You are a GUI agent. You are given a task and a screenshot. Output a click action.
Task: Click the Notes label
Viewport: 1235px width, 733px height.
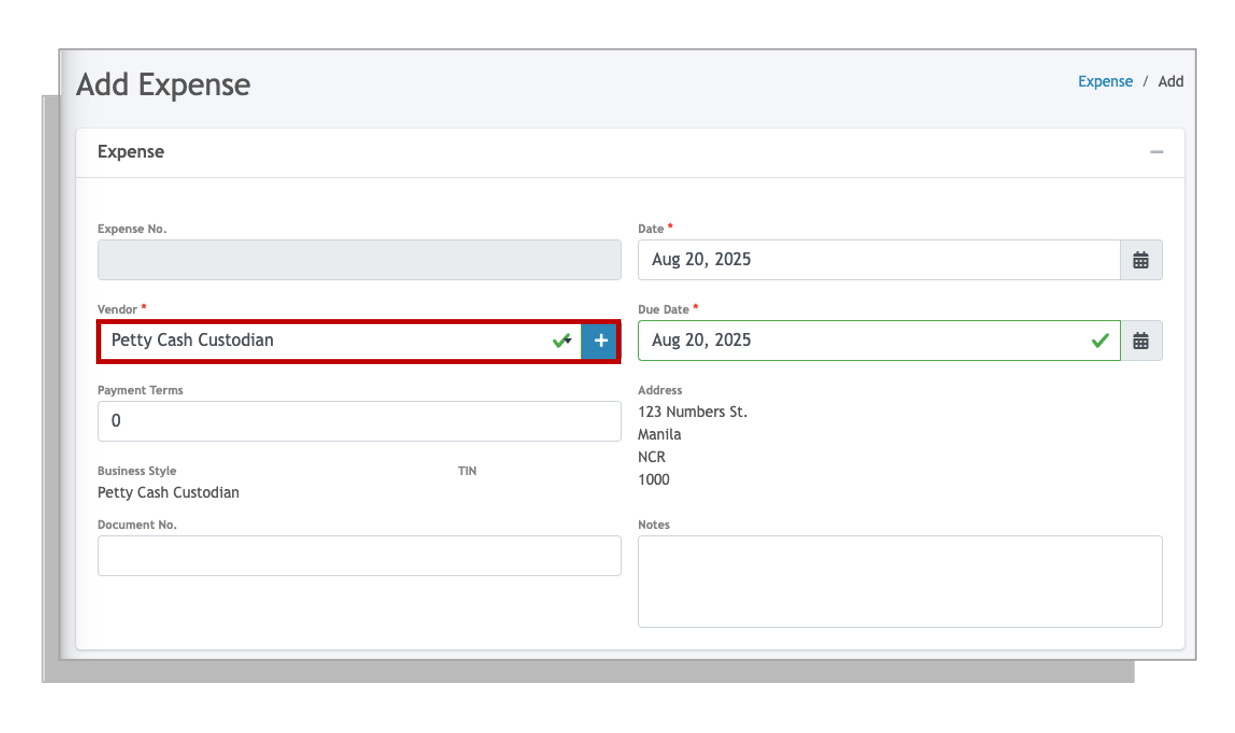pos(654,525)
